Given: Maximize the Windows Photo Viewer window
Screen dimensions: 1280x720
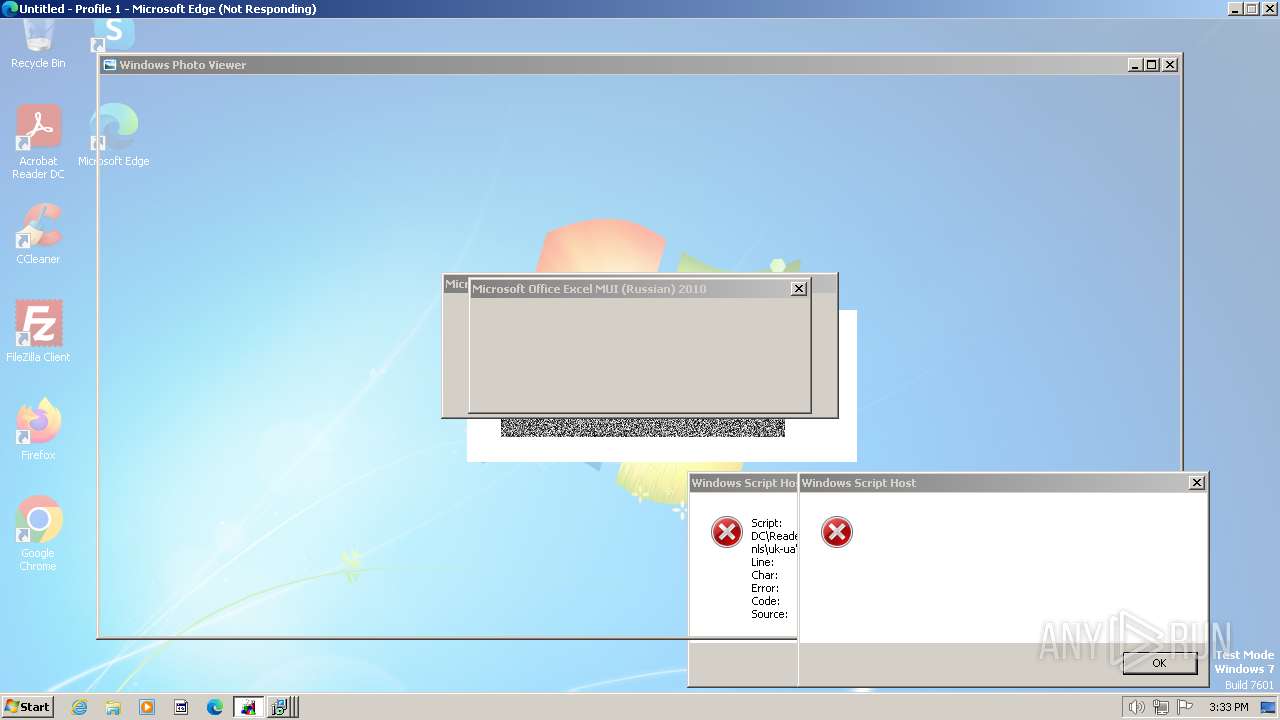Looking at the screenshot, I should (x=1152, y=65).
